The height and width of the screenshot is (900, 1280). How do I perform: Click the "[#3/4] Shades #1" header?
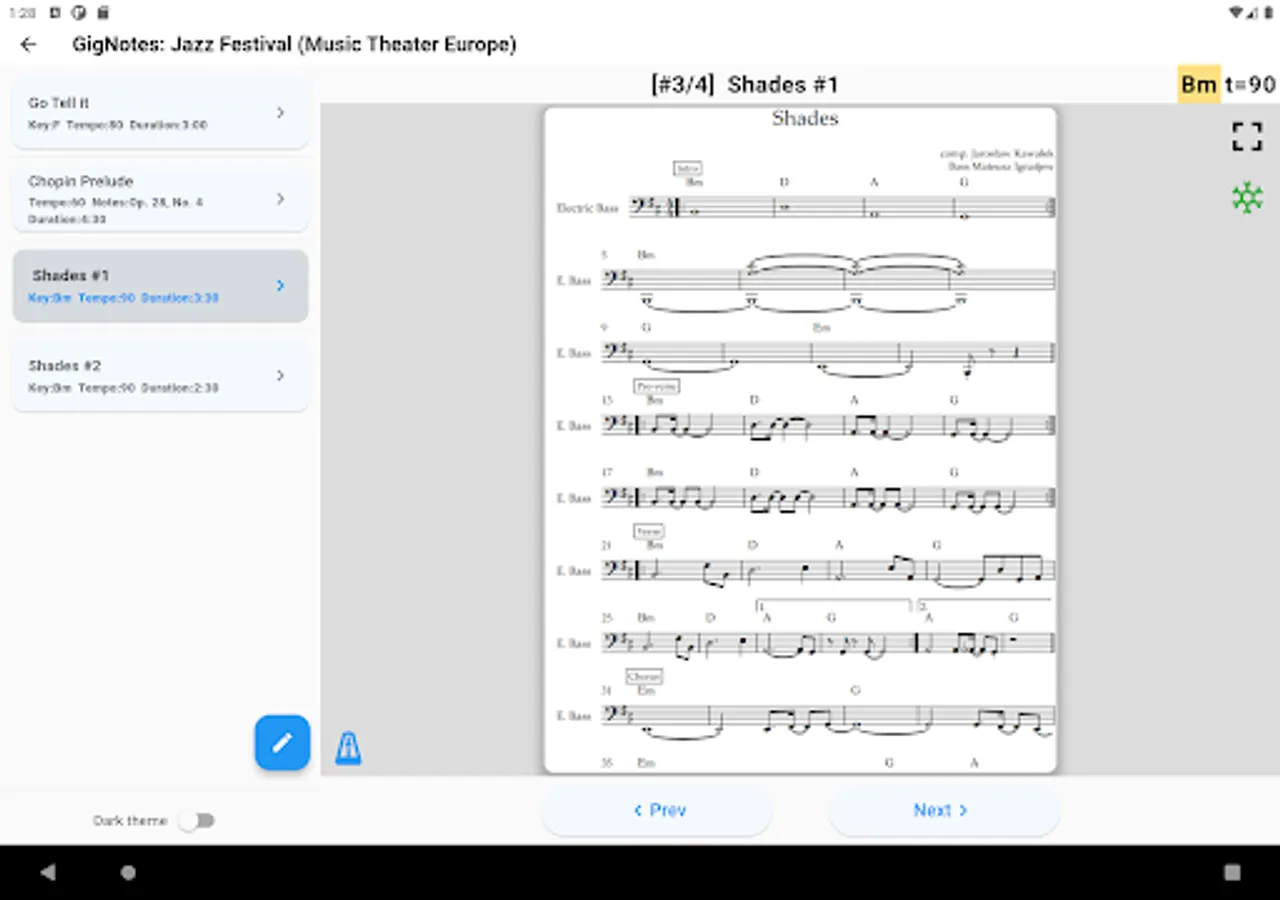pyautogui.click(x=745, y=85)
